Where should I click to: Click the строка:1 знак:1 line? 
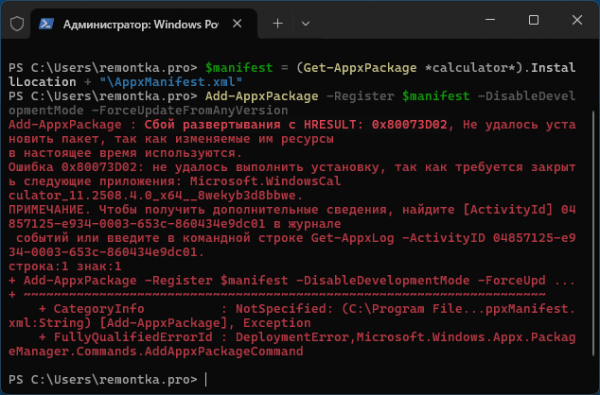pyautogui.click(x=65, y=266)
